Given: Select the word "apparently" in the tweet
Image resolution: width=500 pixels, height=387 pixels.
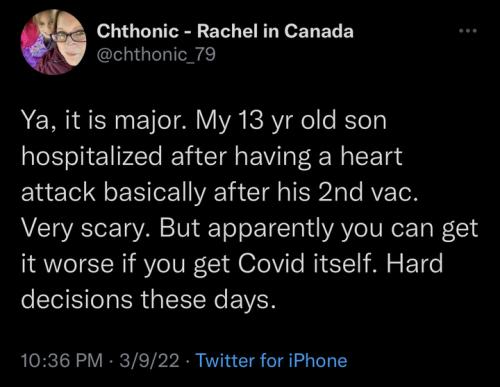Looking at the screenshot, I should (x=270, y=230).
